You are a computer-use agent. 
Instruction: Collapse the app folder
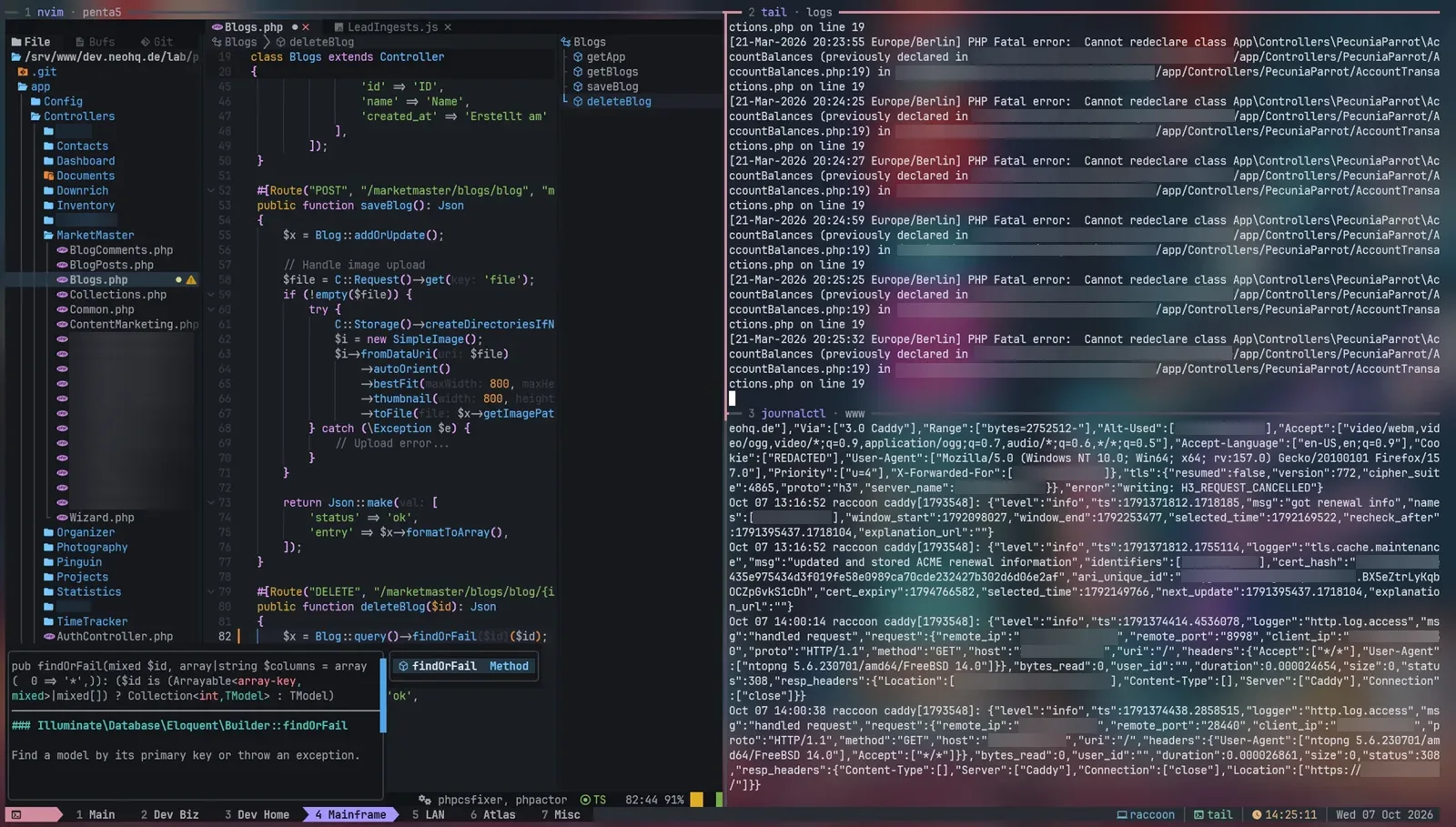click(x=35, y=86)
